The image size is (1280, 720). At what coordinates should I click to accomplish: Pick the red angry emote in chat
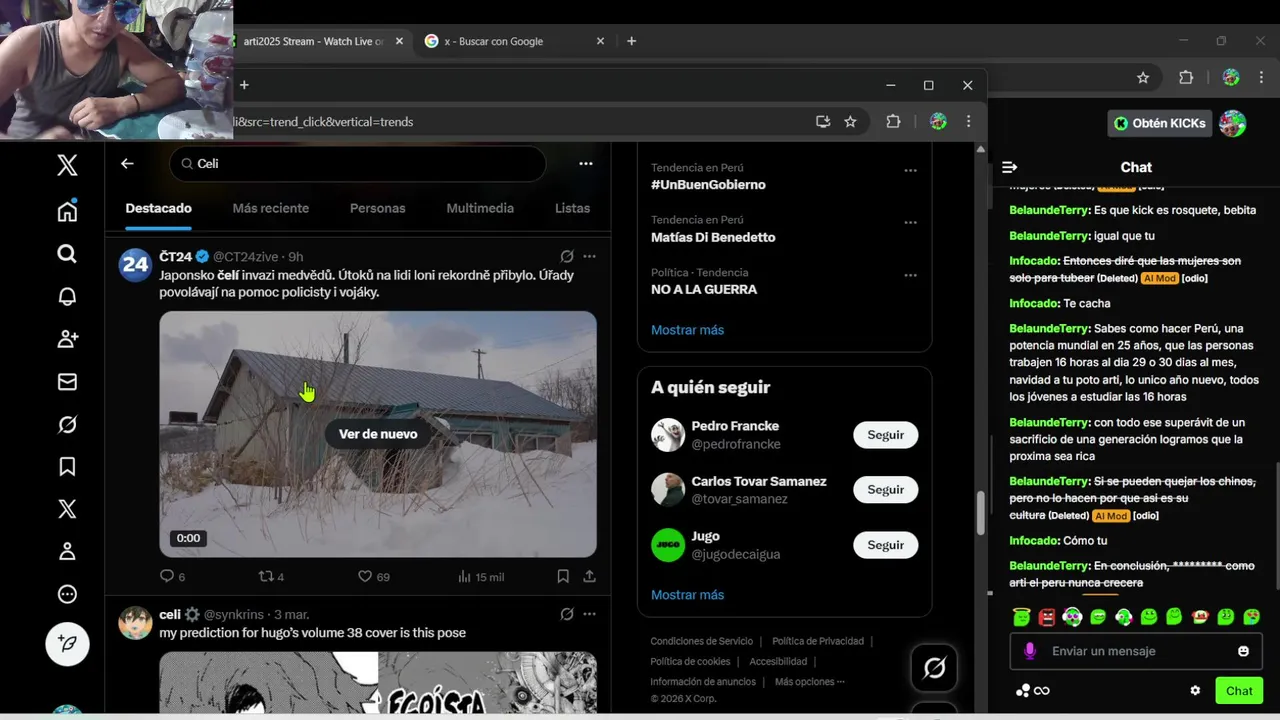coord(1047,617)
